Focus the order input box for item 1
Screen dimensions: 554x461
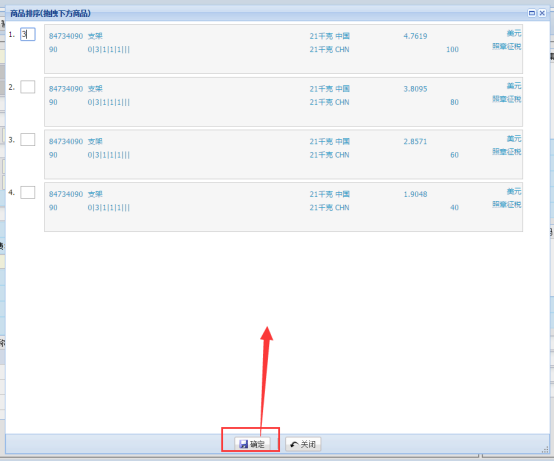tap(28, 34)
